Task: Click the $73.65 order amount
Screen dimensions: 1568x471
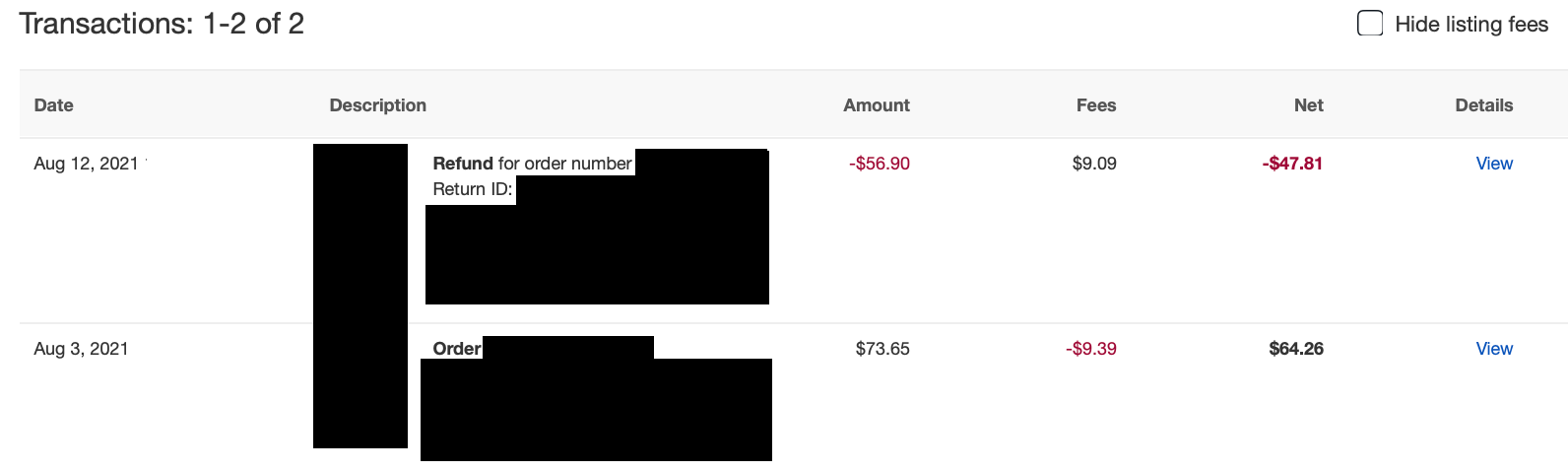Action: pyautogui.click(x=882, y=349)
